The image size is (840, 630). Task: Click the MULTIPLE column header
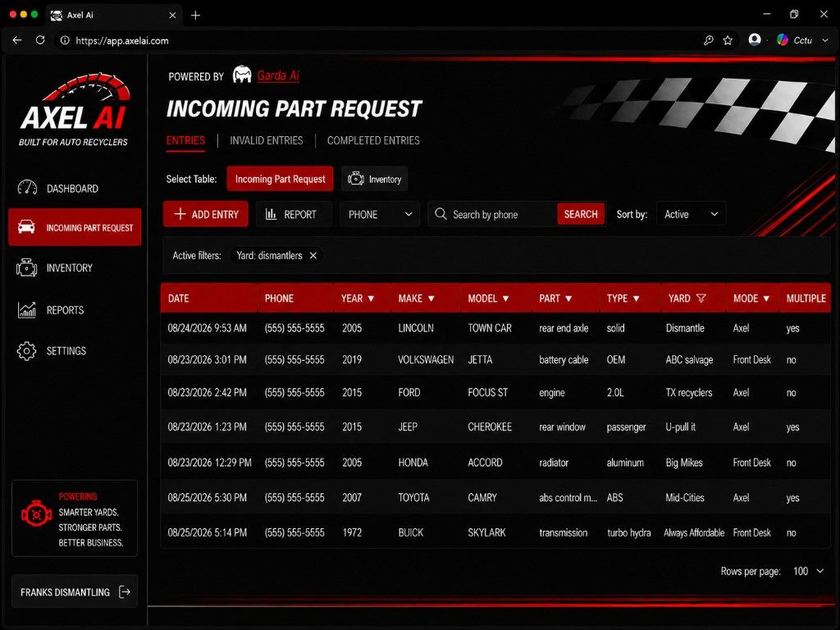(x=806, y=298)
